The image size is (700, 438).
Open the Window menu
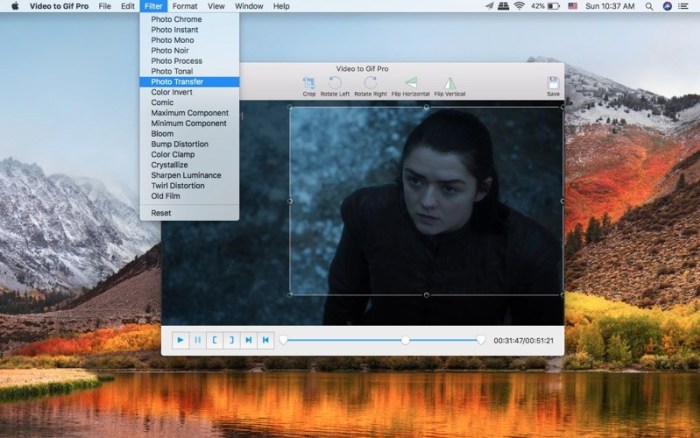point(249,6)
